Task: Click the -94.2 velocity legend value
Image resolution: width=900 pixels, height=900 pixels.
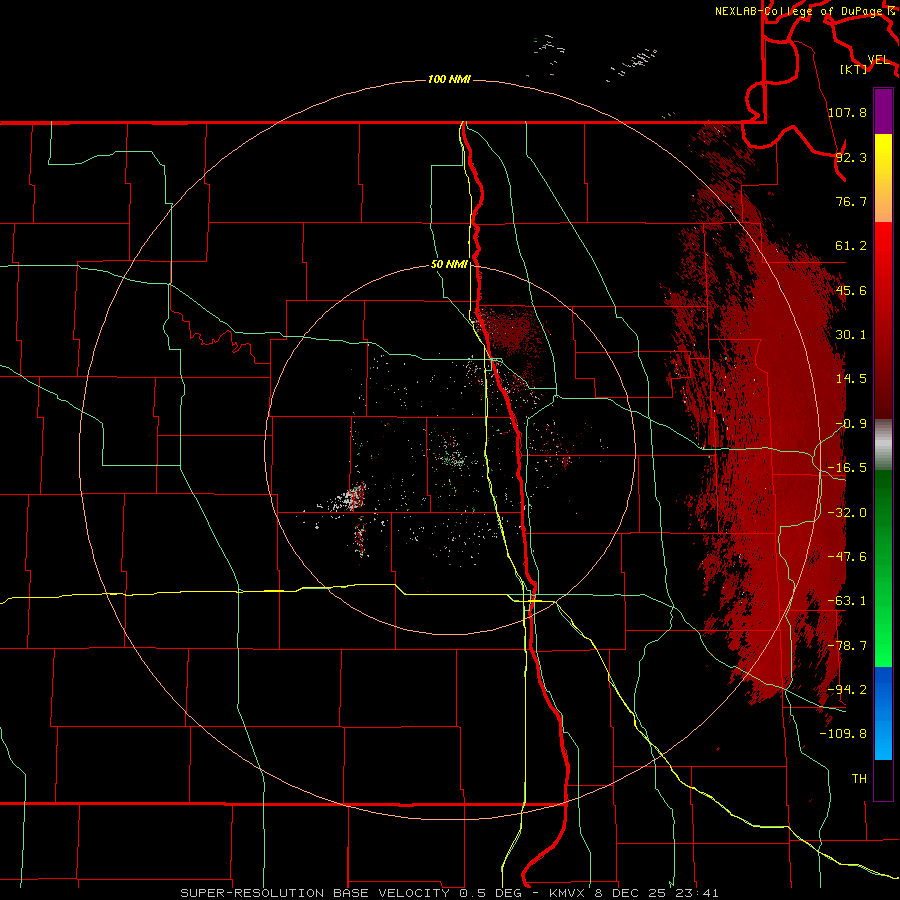Action: [x=847, y=689]
